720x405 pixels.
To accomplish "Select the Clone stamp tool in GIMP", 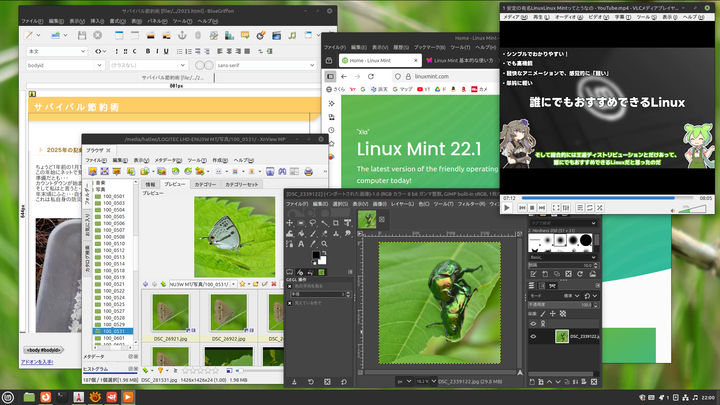I will [x=336, y=233].
